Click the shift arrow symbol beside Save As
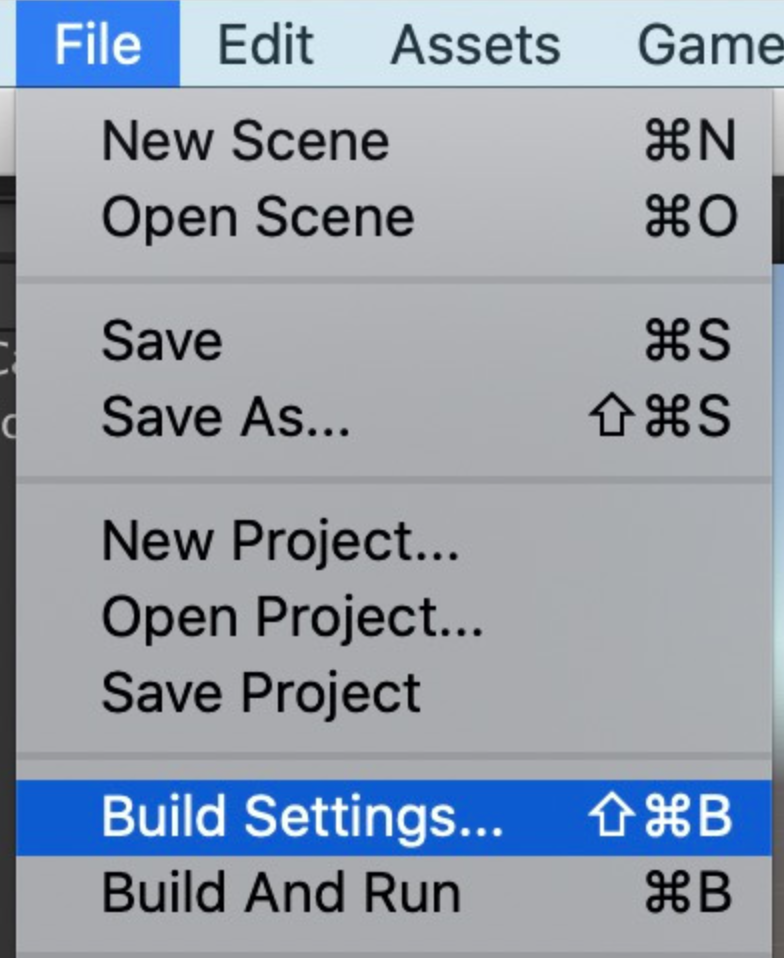 tap(610, 418)
